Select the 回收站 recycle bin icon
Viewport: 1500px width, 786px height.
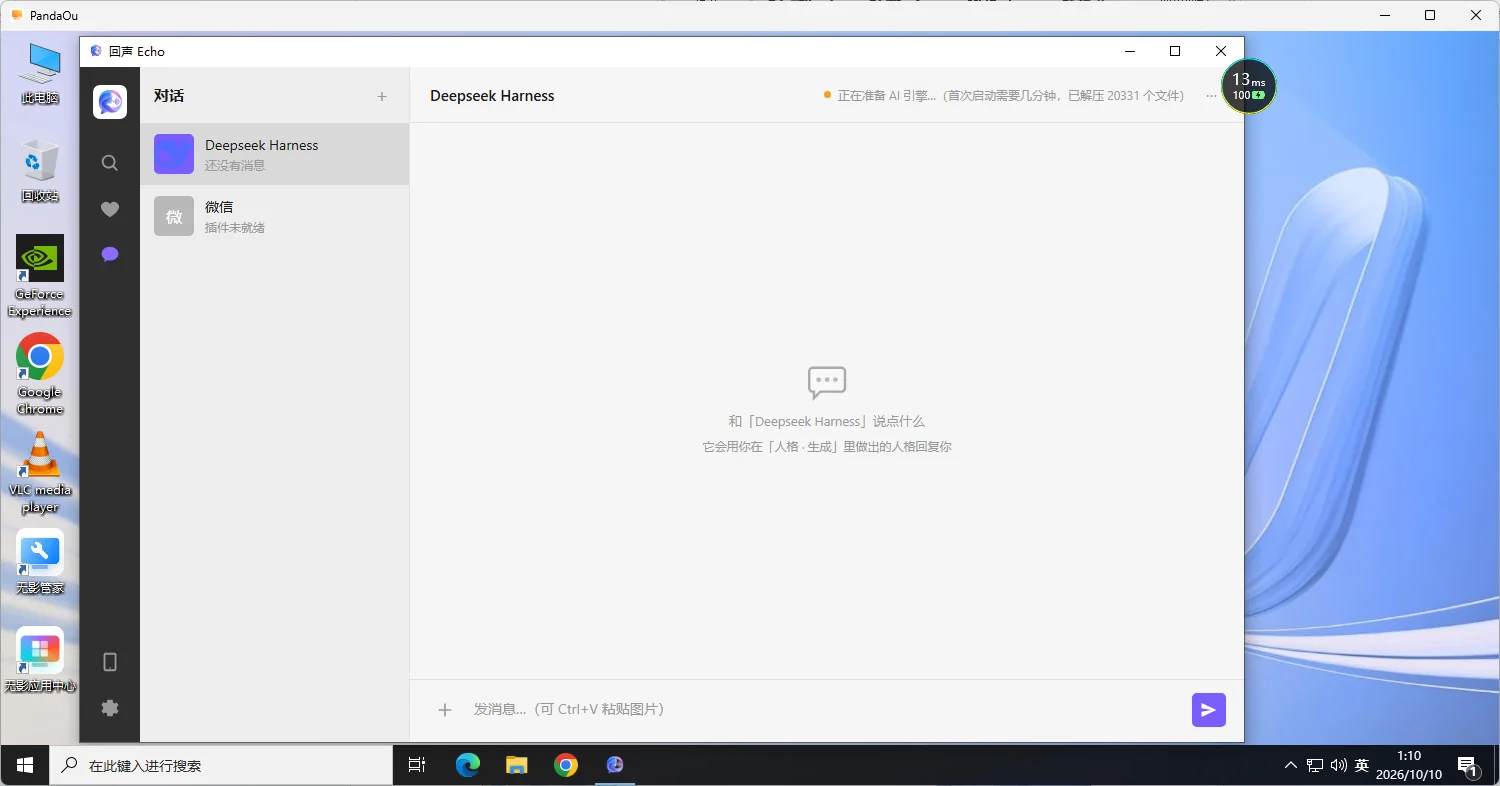point(40,171)
